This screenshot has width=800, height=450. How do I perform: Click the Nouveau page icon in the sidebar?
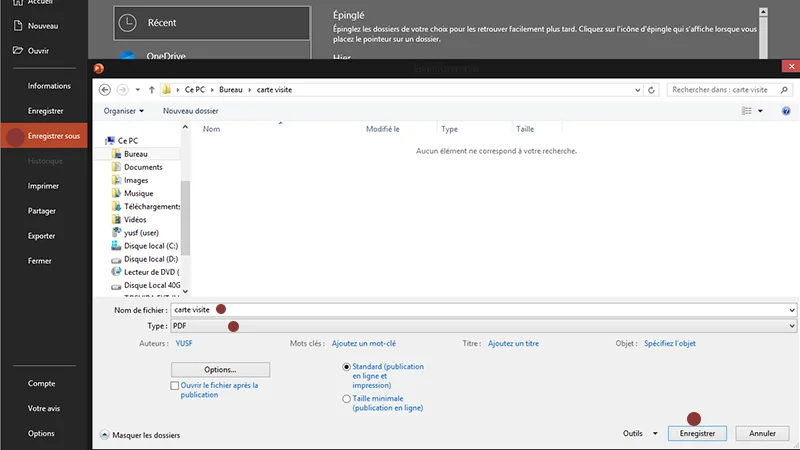click(18, 26)
